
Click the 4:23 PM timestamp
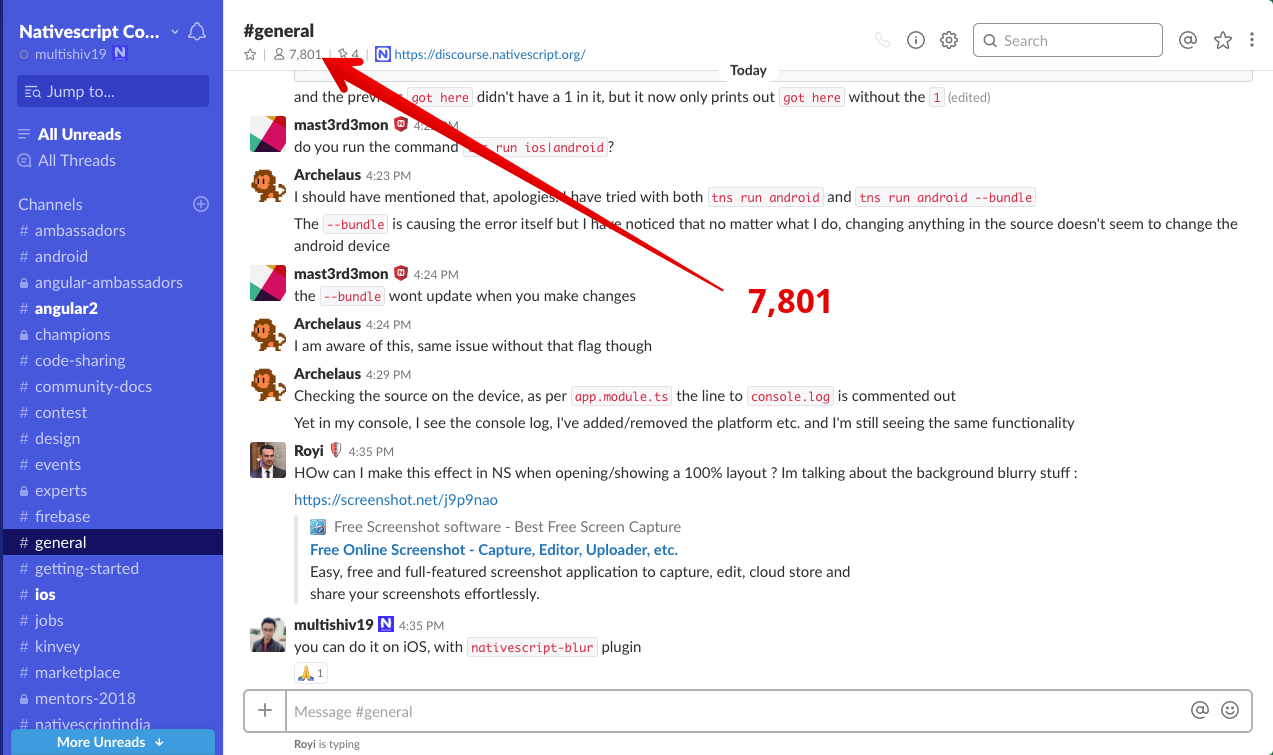click(x=388, y=175)
